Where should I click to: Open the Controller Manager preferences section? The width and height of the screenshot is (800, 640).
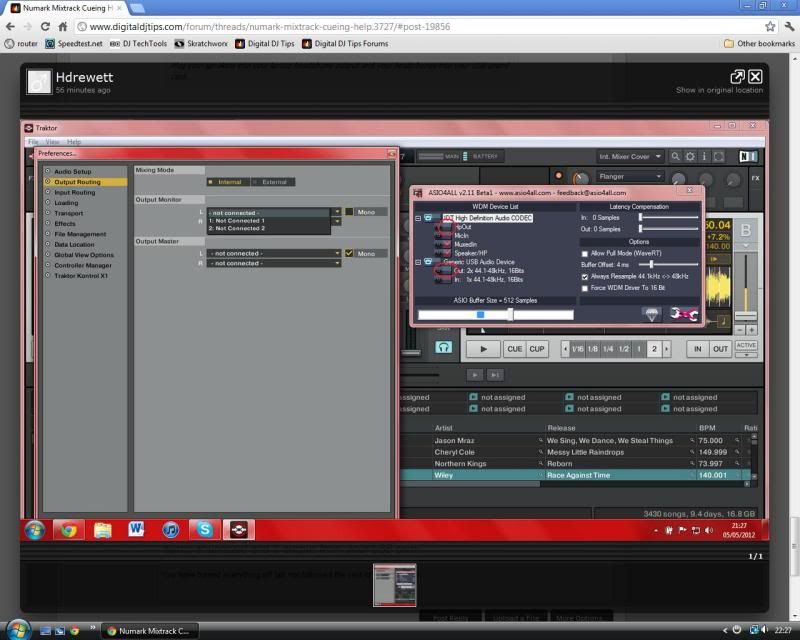coord(83,265)
